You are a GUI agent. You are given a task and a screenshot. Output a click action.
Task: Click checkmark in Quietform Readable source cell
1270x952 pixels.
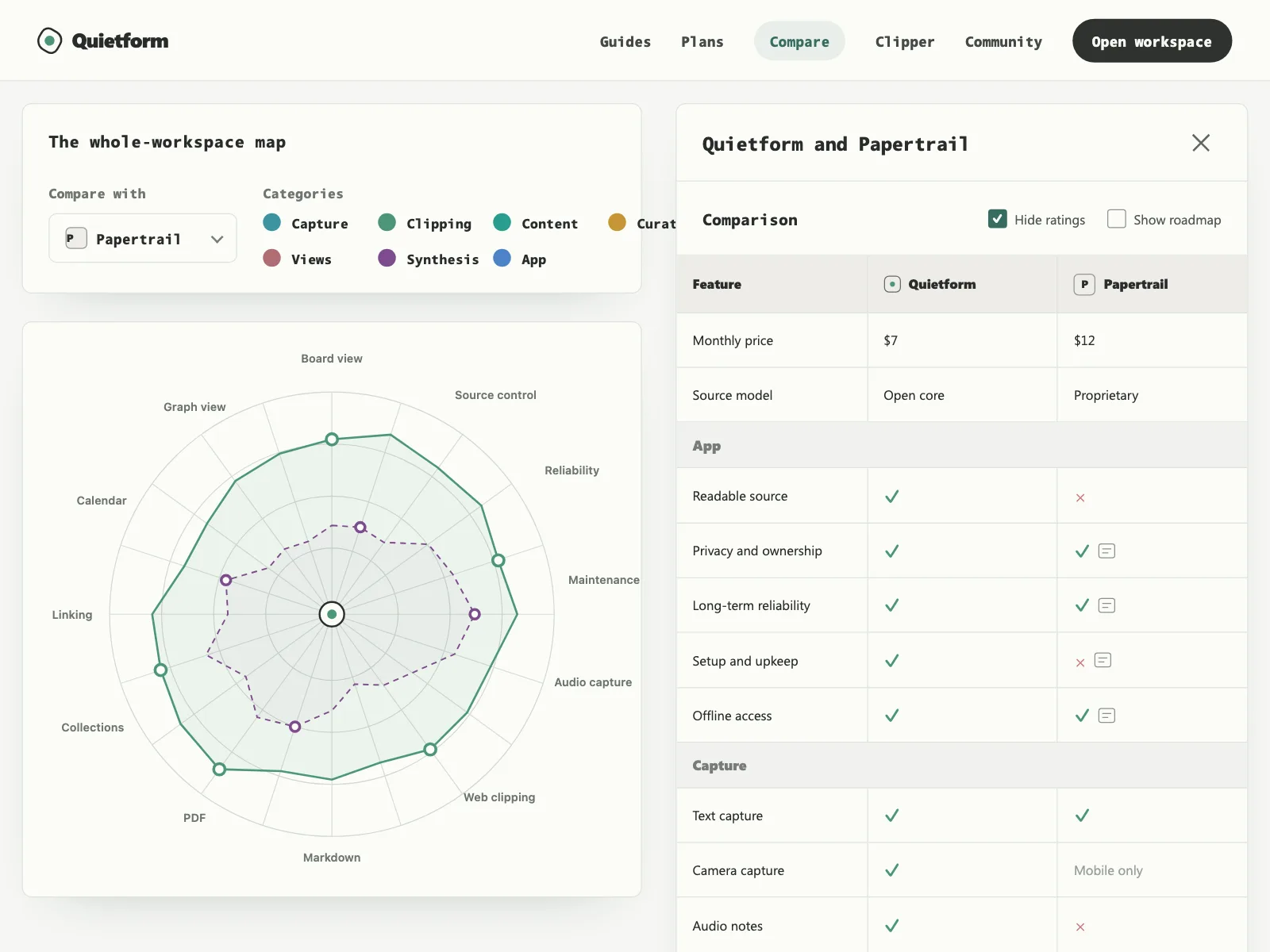[891, 496]
